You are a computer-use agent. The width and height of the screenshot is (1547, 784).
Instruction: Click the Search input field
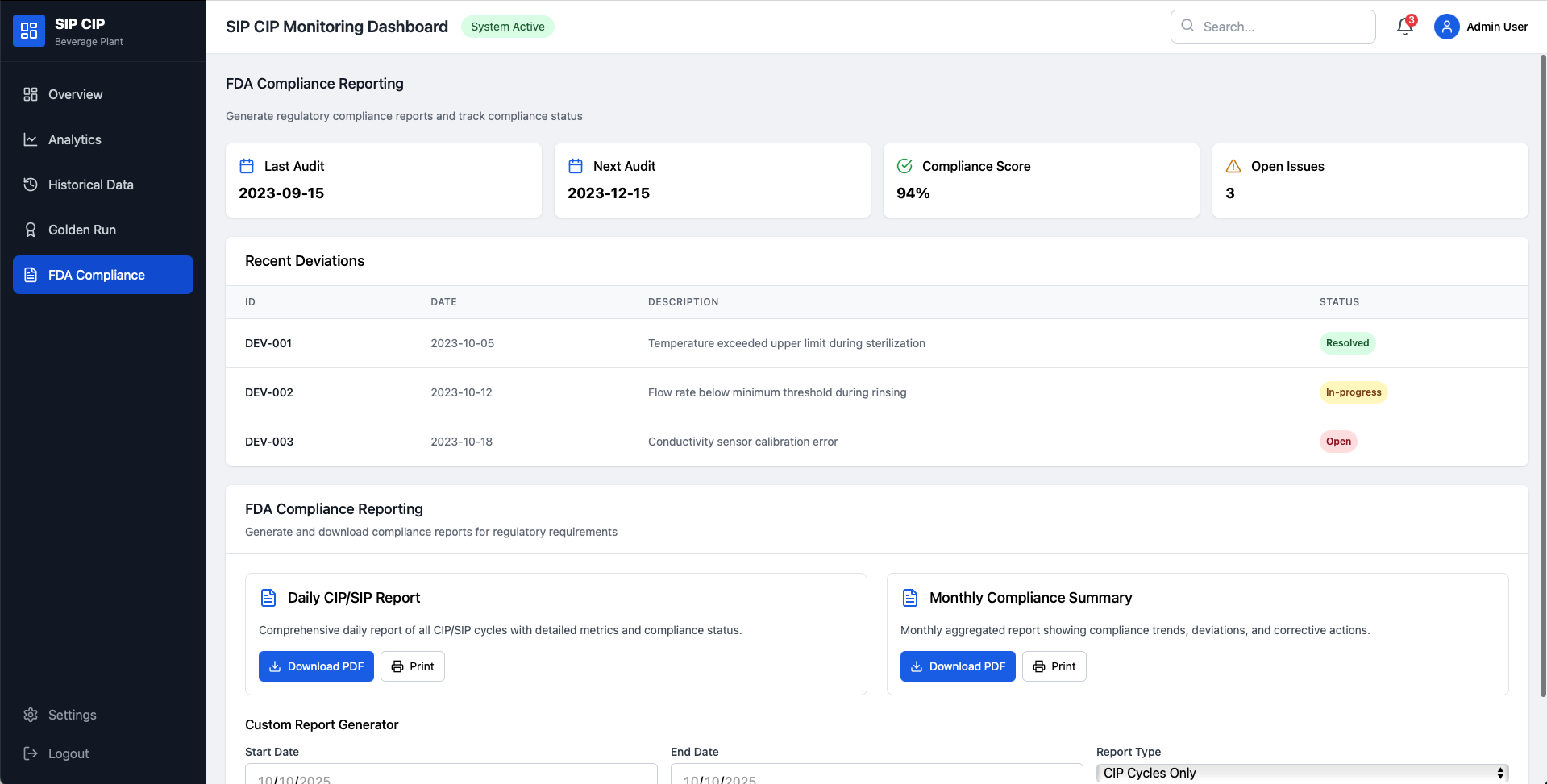(x=1283, y=27)
